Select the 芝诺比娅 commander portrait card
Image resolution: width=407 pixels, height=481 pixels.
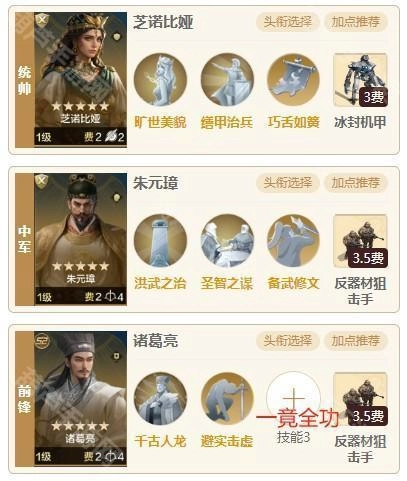[80, 79]
